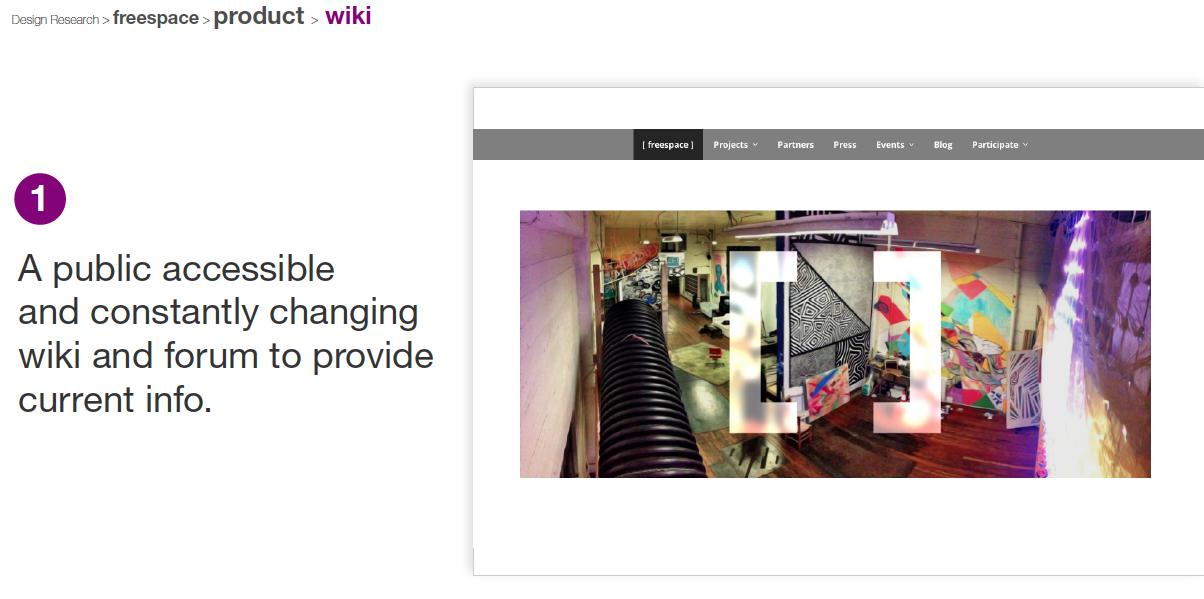
Task: Select the product breadcrumb
Action: (259, 16)
